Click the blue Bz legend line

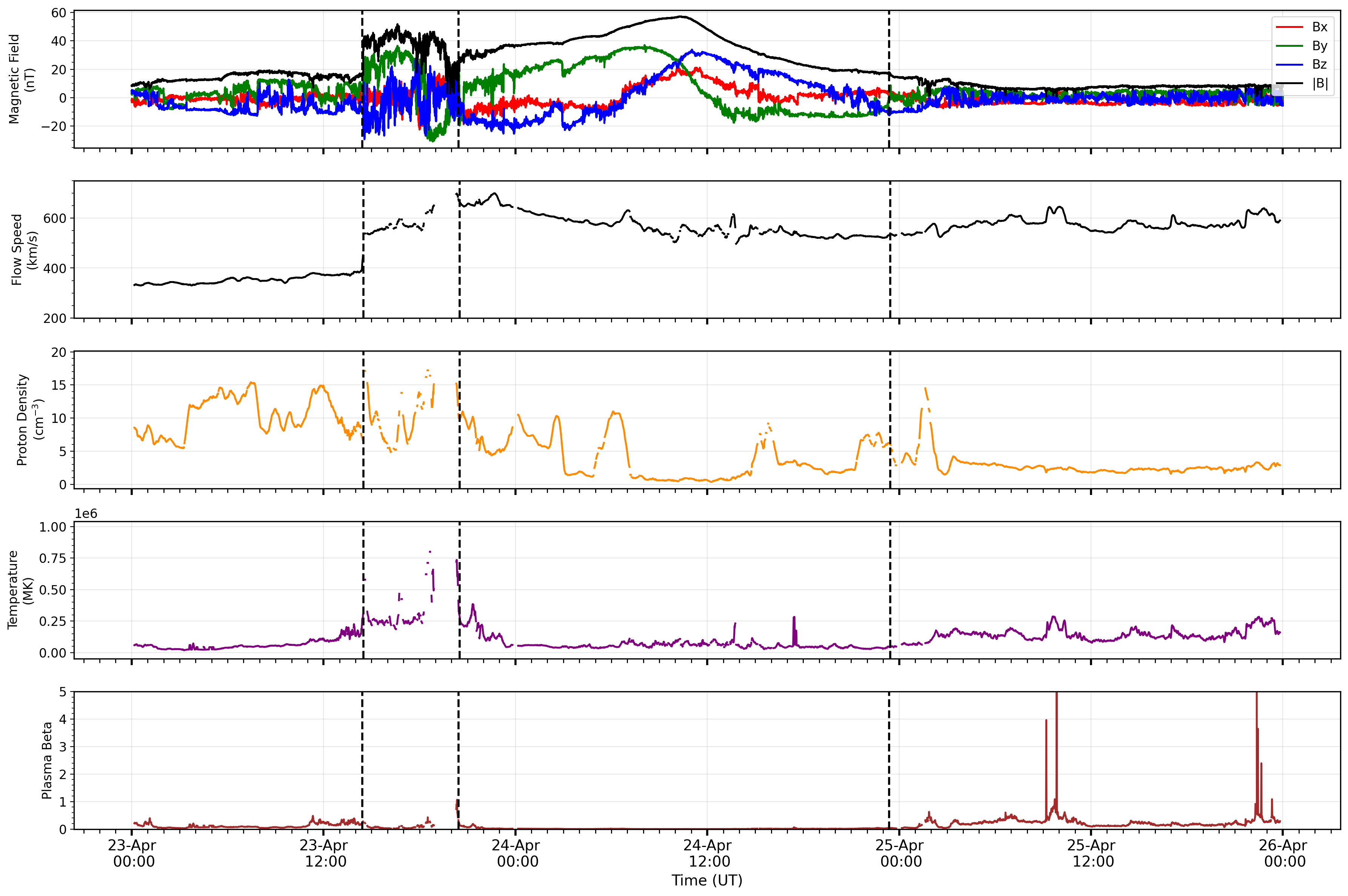click(x=1289, y=65)
